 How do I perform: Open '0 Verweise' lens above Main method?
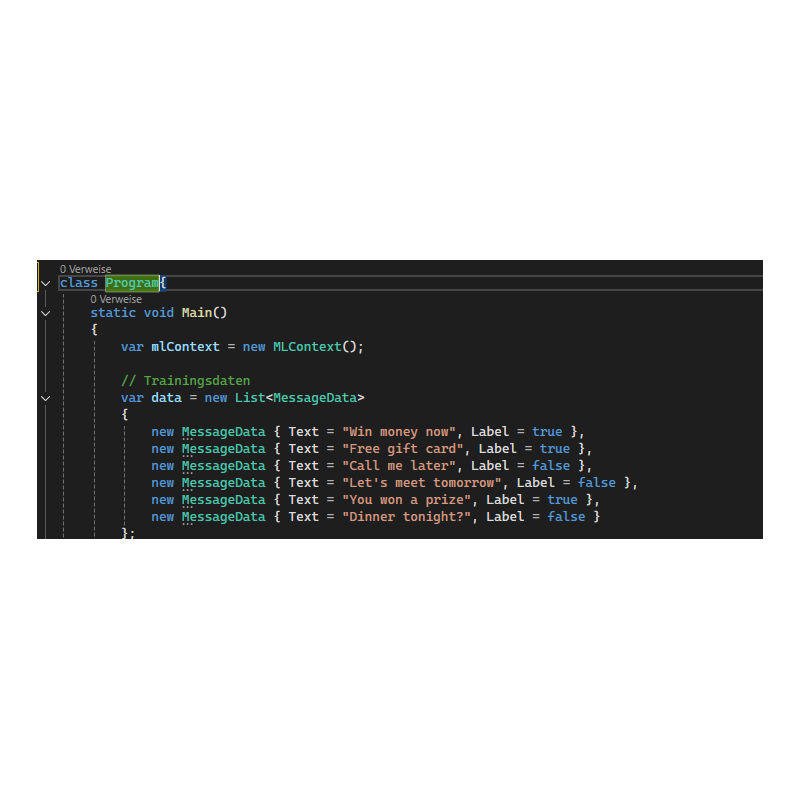(x=116, y=299)
